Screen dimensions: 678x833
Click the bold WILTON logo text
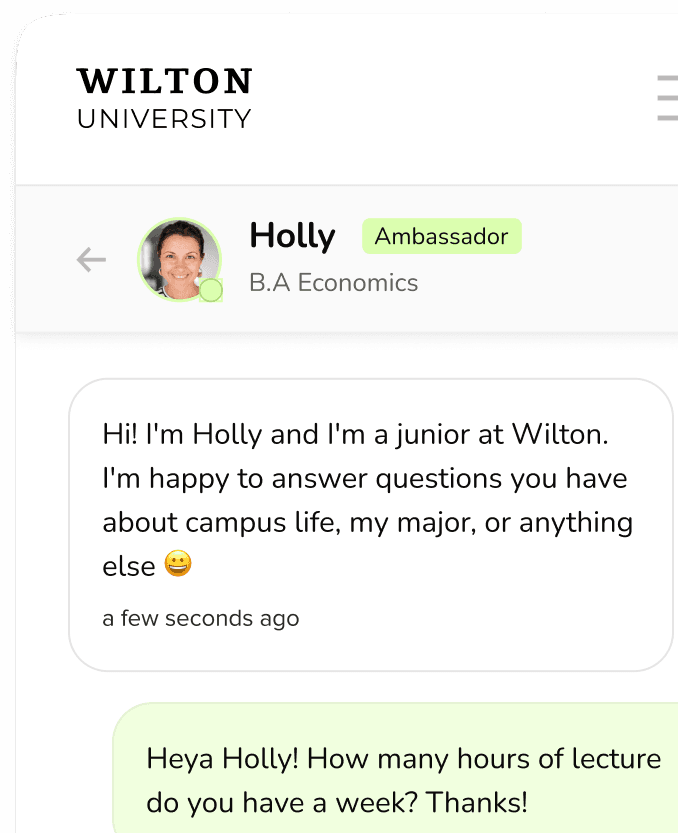click(x=165, y=81)
